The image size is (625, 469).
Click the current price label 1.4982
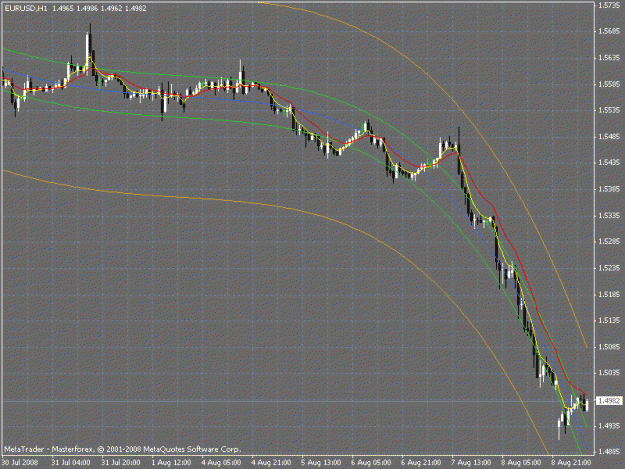[609, 400]
